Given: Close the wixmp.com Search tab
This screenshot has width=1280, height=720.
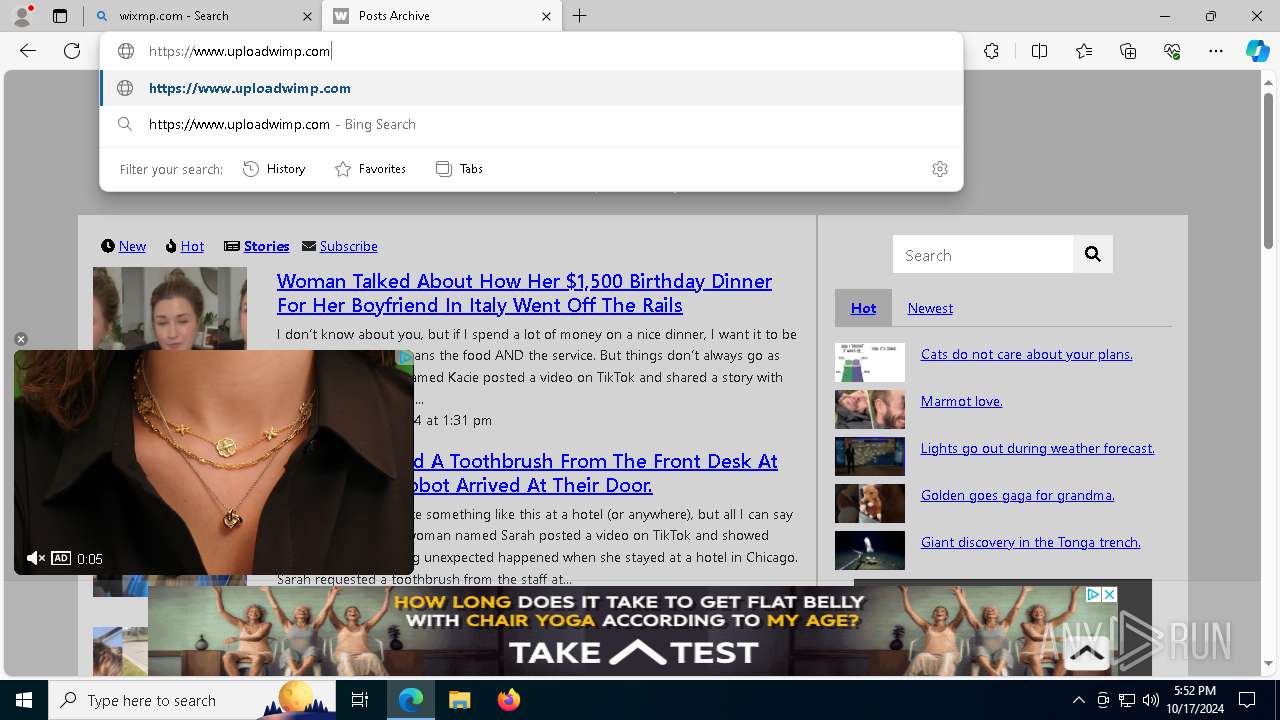Looking at the screenshot, I should click(307, 16).
